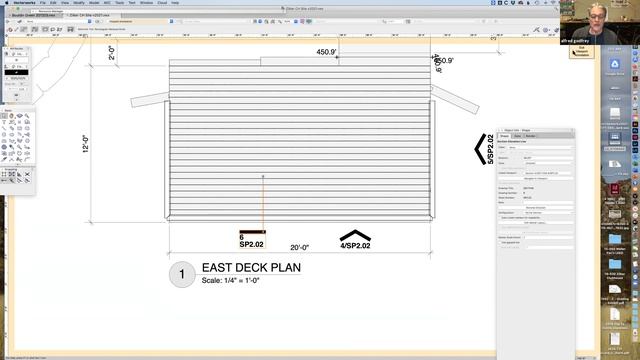Toggle Snap to Angle in Snapping palette
The height and width of the screenshot is (360, 640).
20,174
